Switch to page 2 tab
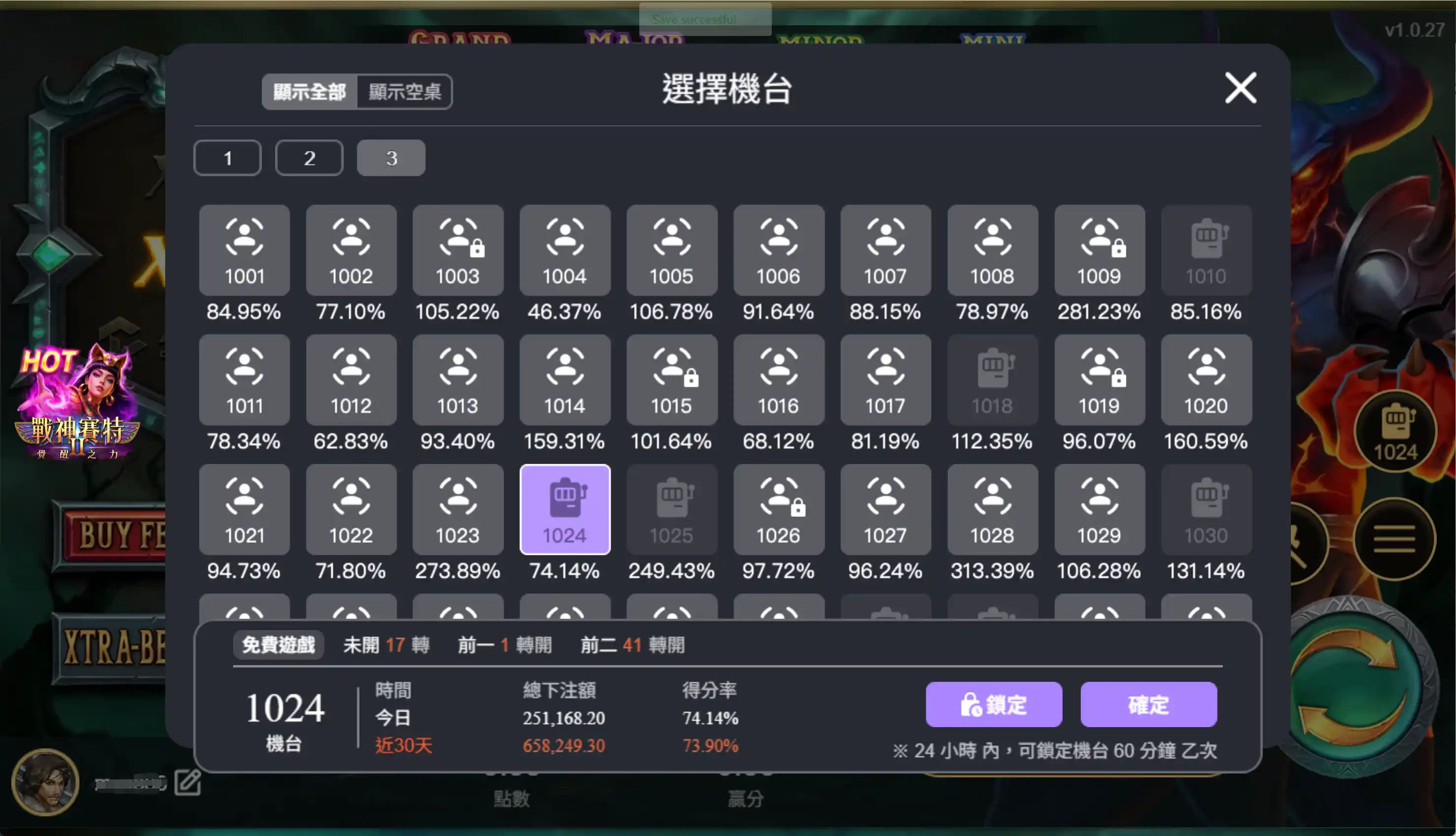This screenshot has height=836, width=1456. coord(309,158)
